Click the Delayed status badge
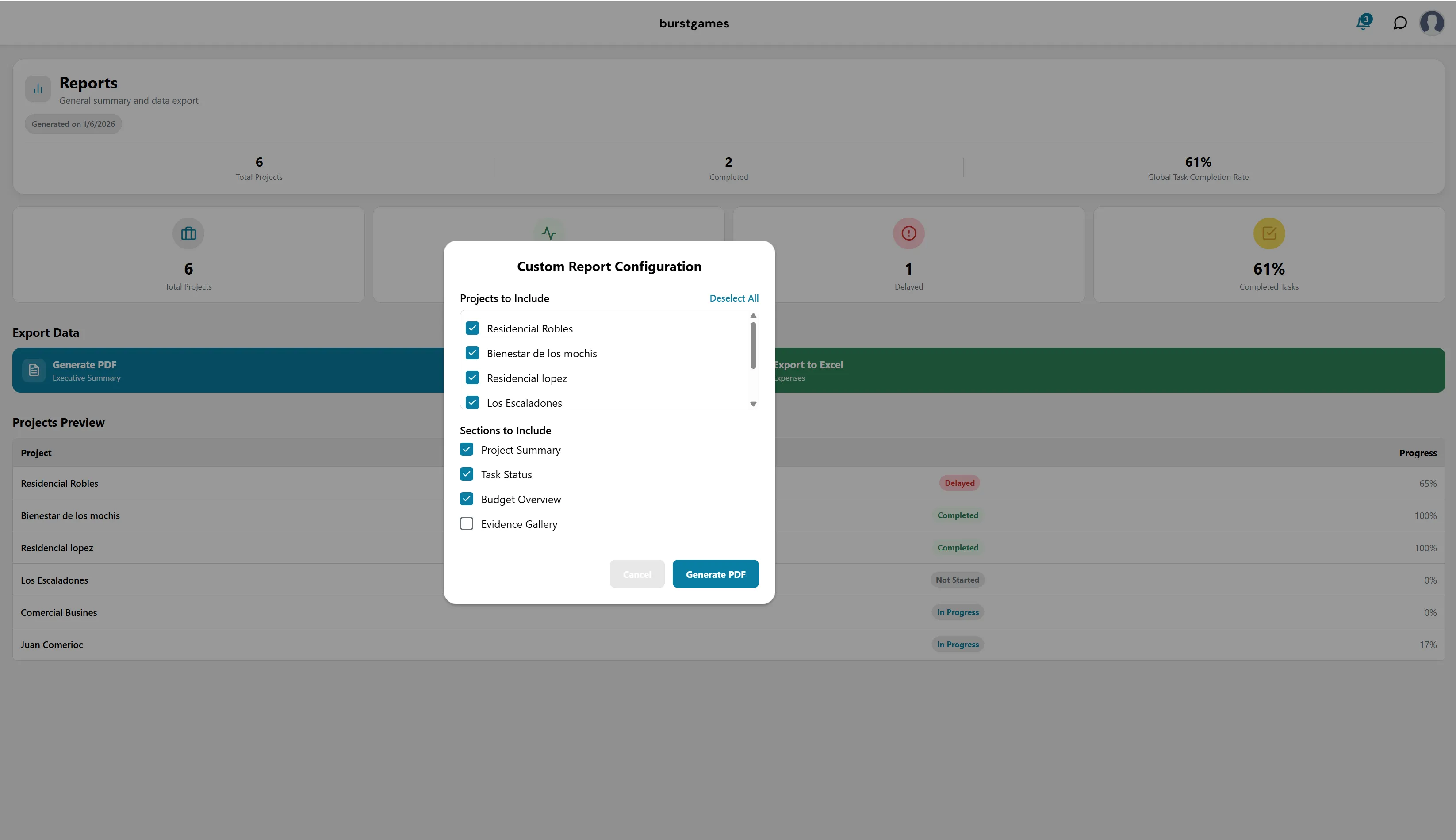1456x840 pixels. [959, 483]
